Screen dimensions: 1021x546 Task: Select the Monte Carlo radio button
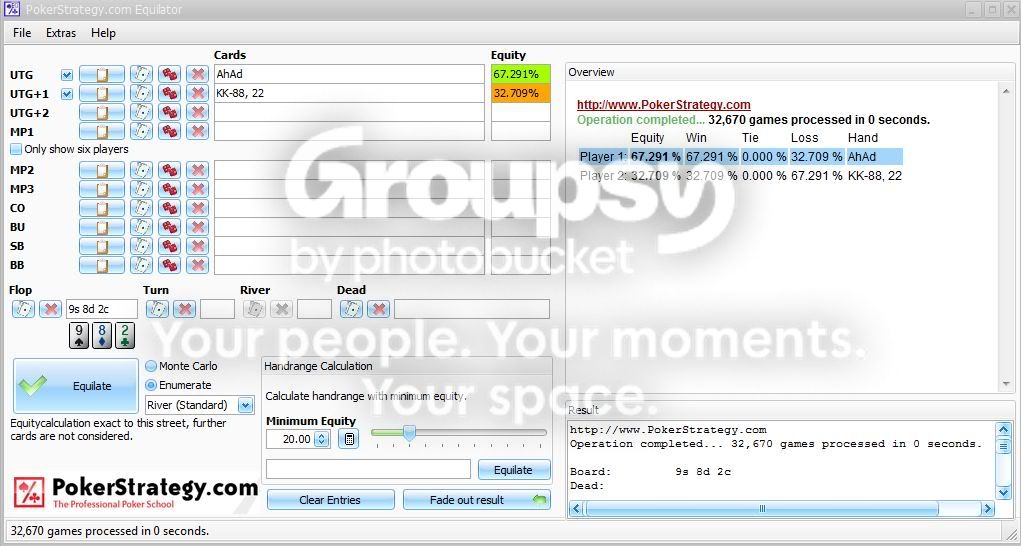pyautogui.click(x=151, y=366)
